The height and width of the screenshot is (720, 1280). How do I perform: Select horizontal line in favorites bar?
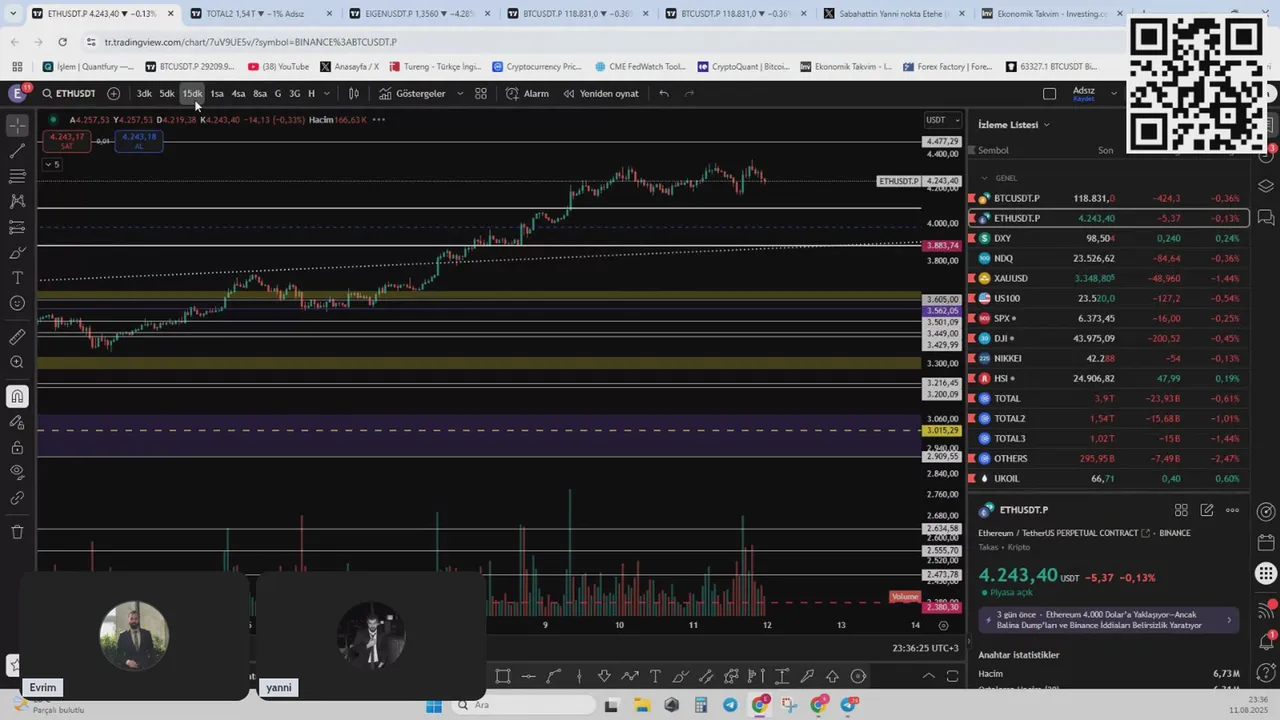[x=529, y=676]
